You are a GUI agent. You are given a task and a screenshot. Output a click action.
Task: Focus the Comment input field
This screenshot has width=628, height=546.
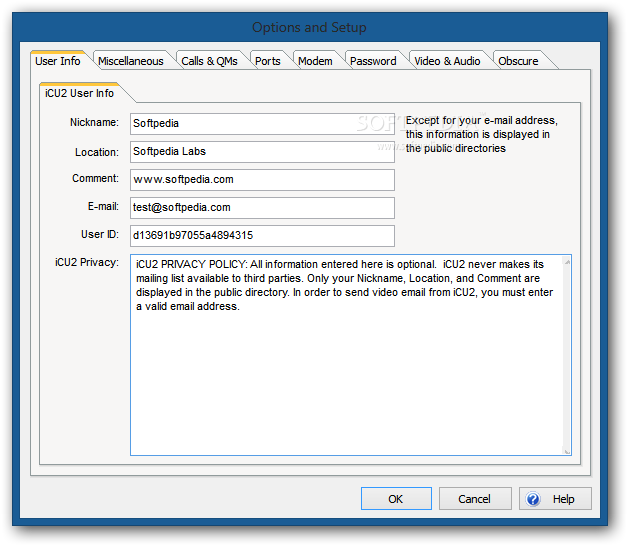click(262, 179)
